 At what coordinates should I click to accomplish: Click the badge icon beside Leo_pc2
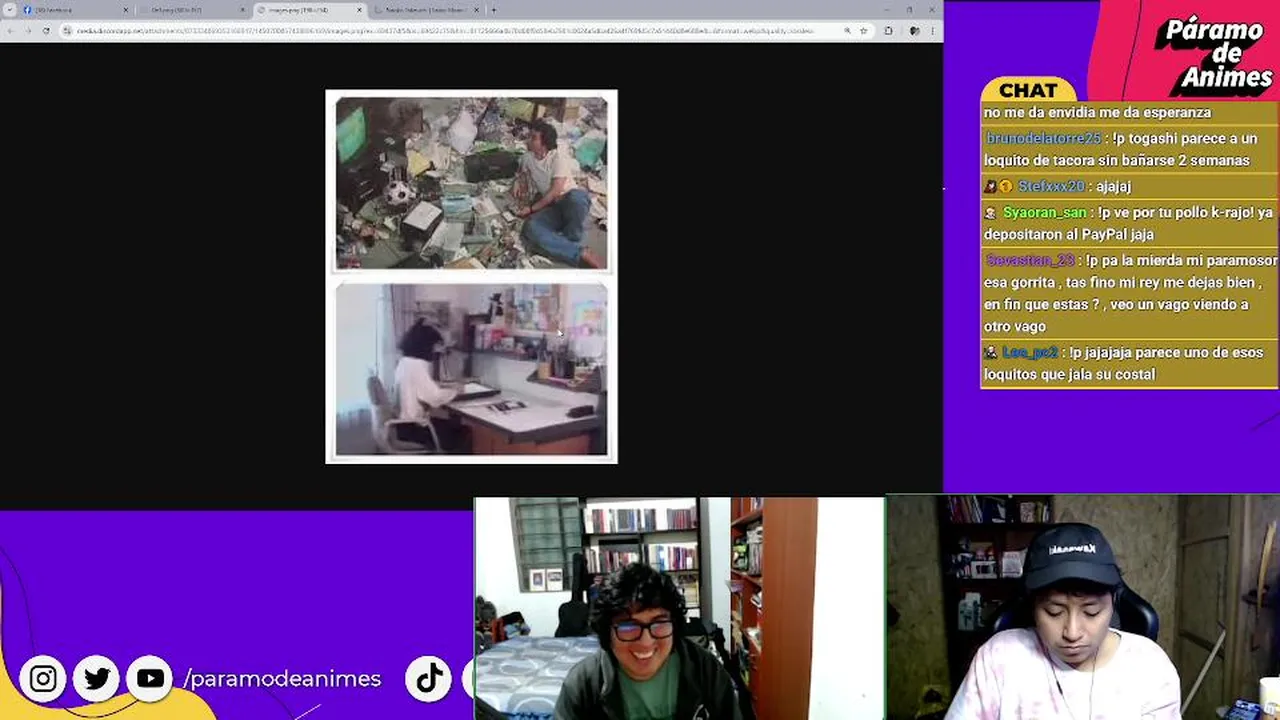pyautogui.click(x=991, y=352)
